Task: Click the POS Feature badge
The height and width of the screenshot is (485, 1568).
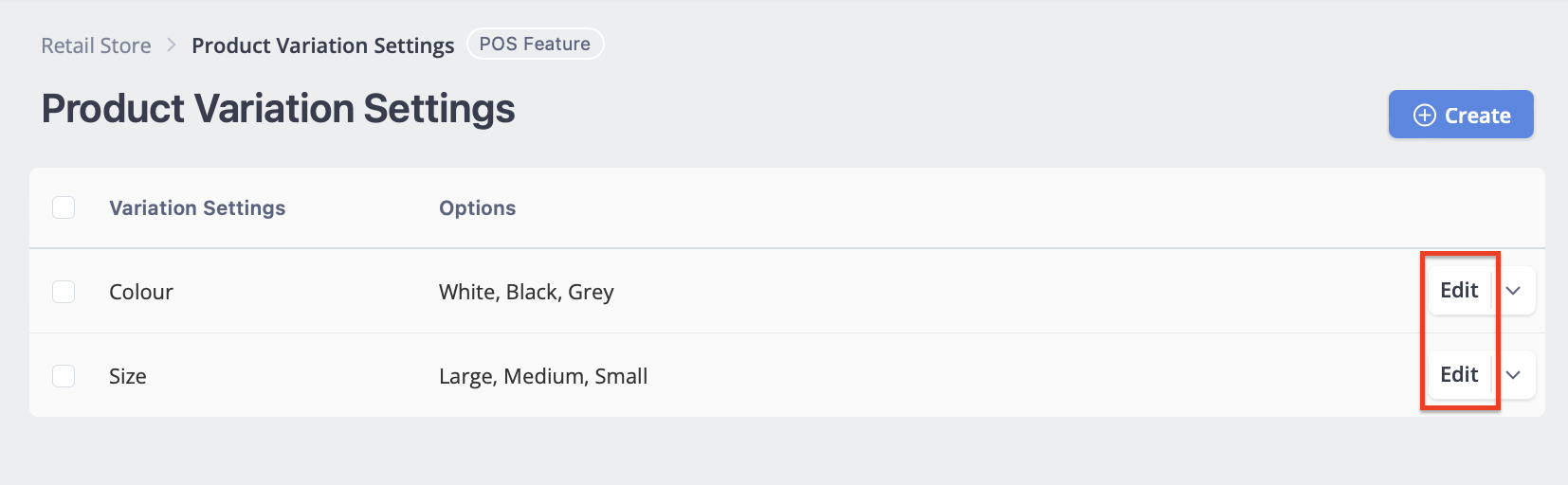Action: [536, 44]
